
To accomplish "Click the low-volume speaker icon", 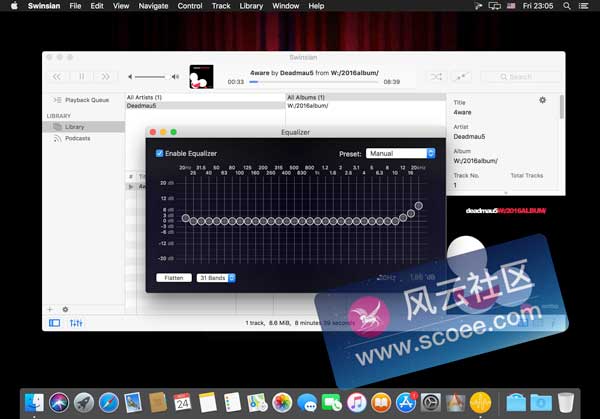I will click(130, 77).
